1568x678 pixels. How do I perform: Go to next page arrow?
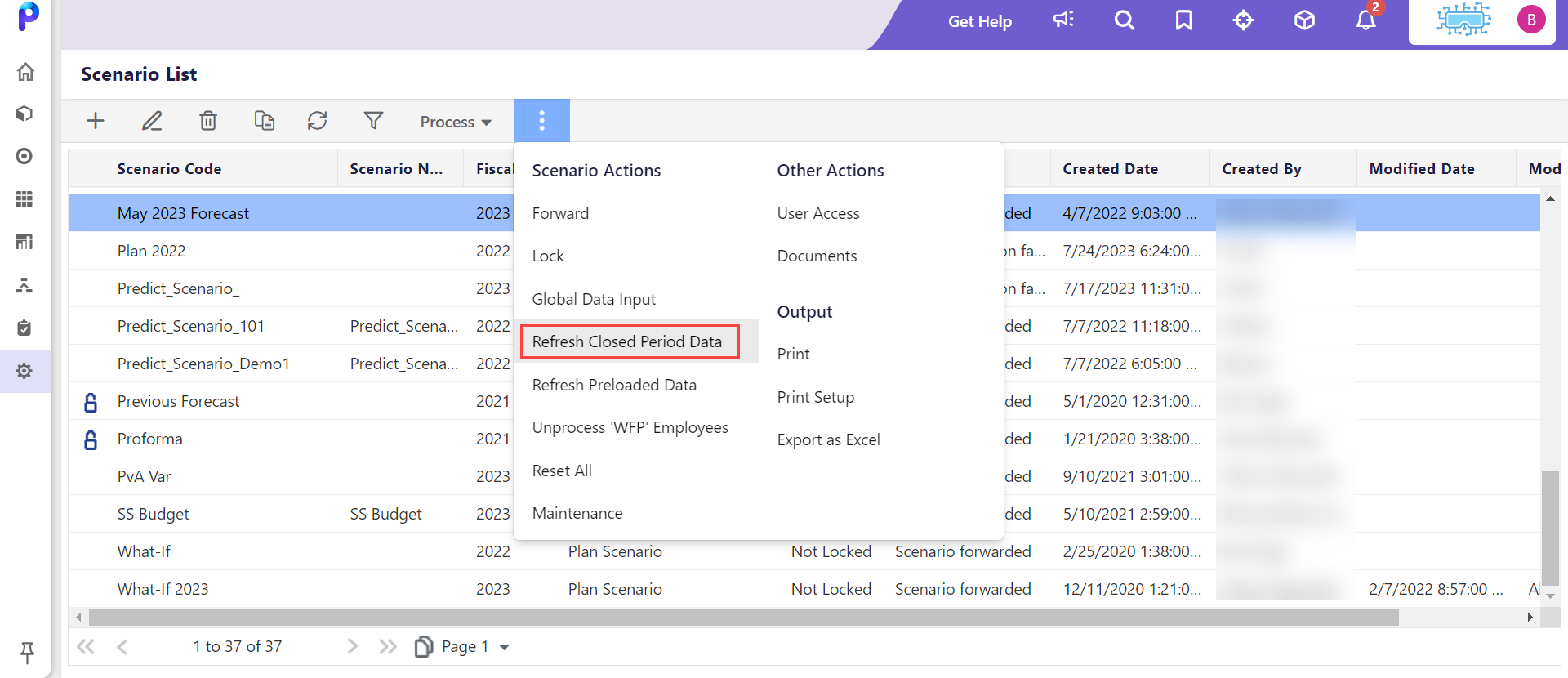(353, 647)
